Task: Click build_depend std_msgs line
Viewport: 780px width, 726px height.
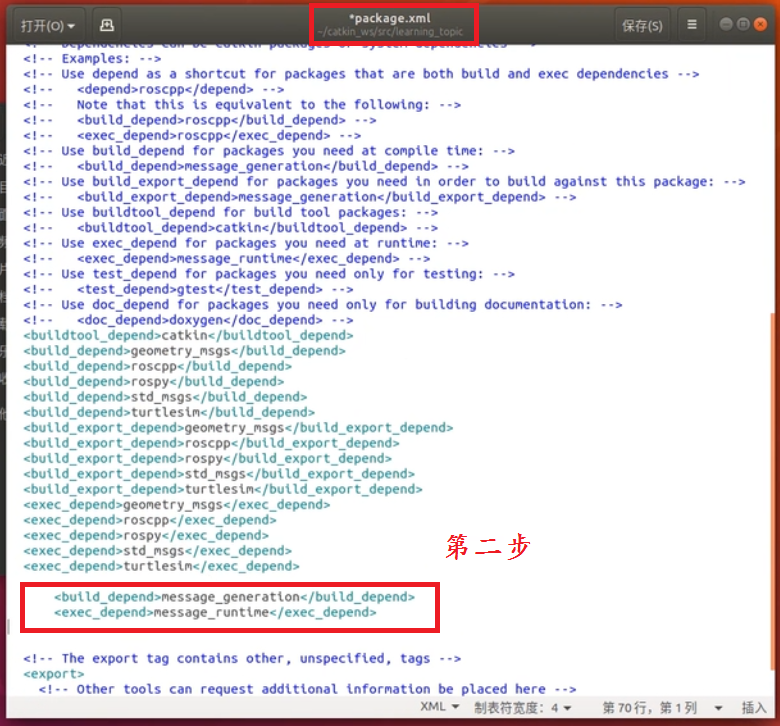Action: point(165,397)
